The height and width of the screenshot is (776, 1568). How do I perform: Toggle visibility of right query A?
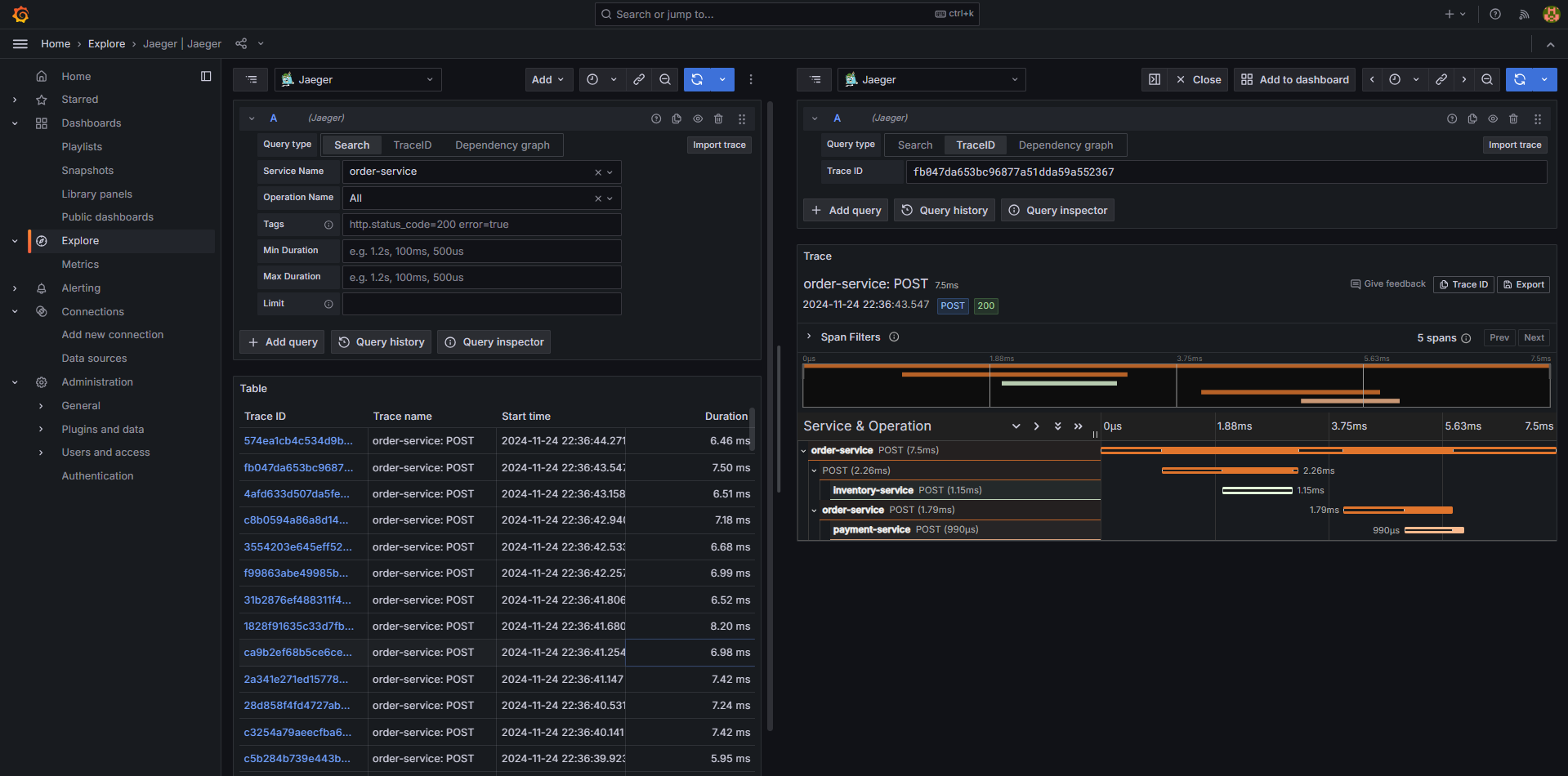click(1493, 118)
